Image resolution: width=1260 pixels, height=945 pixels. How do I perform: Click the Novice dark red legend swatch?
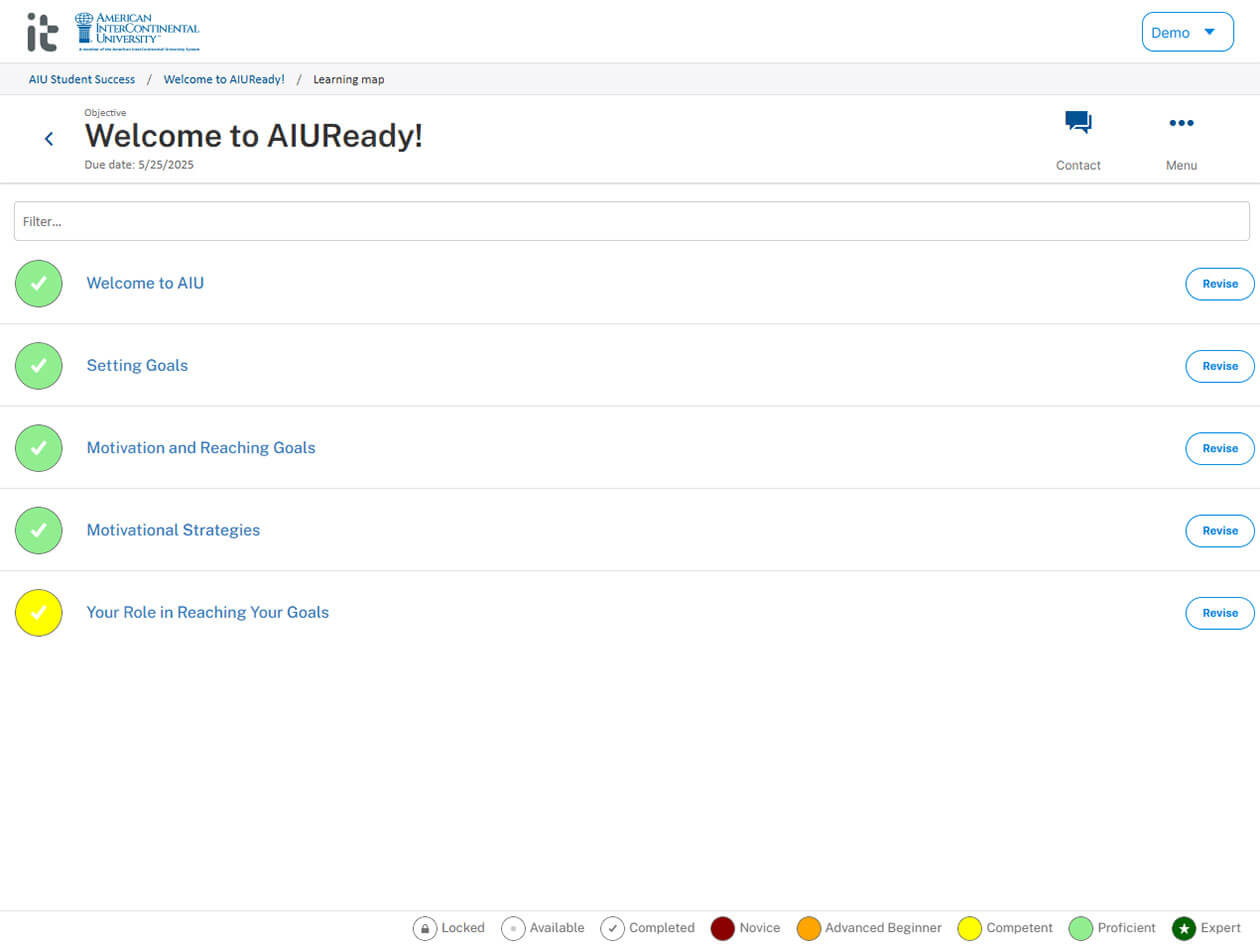point(723,928)
